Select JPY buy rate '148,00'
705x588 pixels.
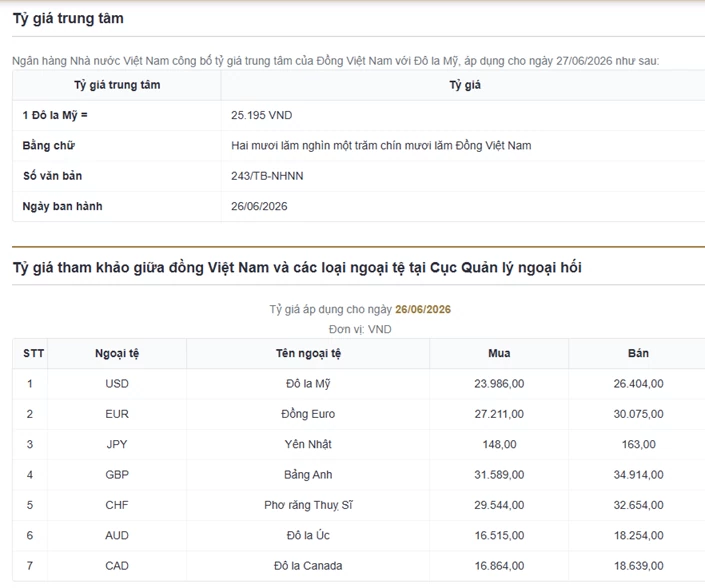[x=499, y=444]
